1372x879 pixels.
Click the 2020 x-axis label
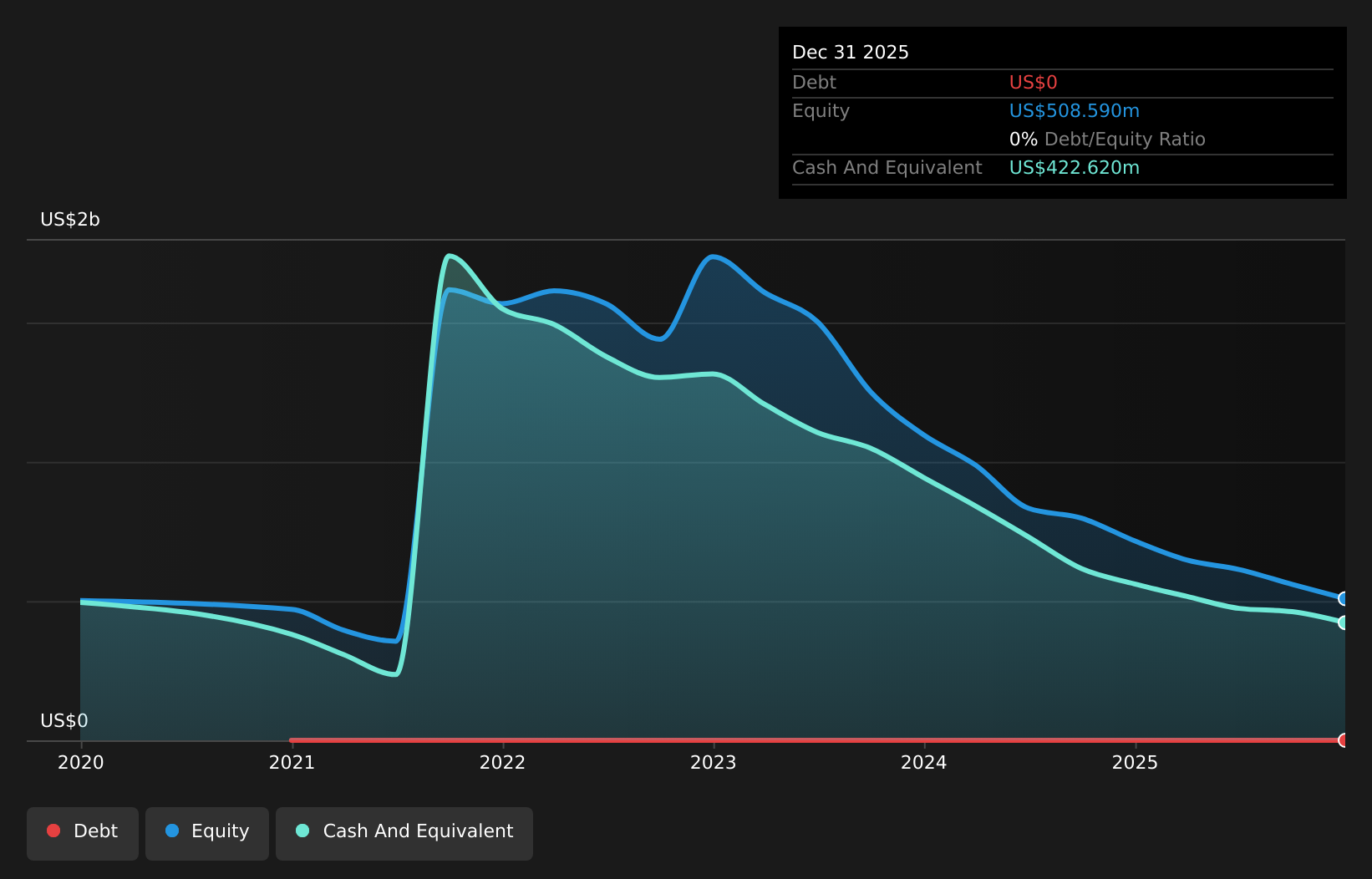tap(81, 763)
